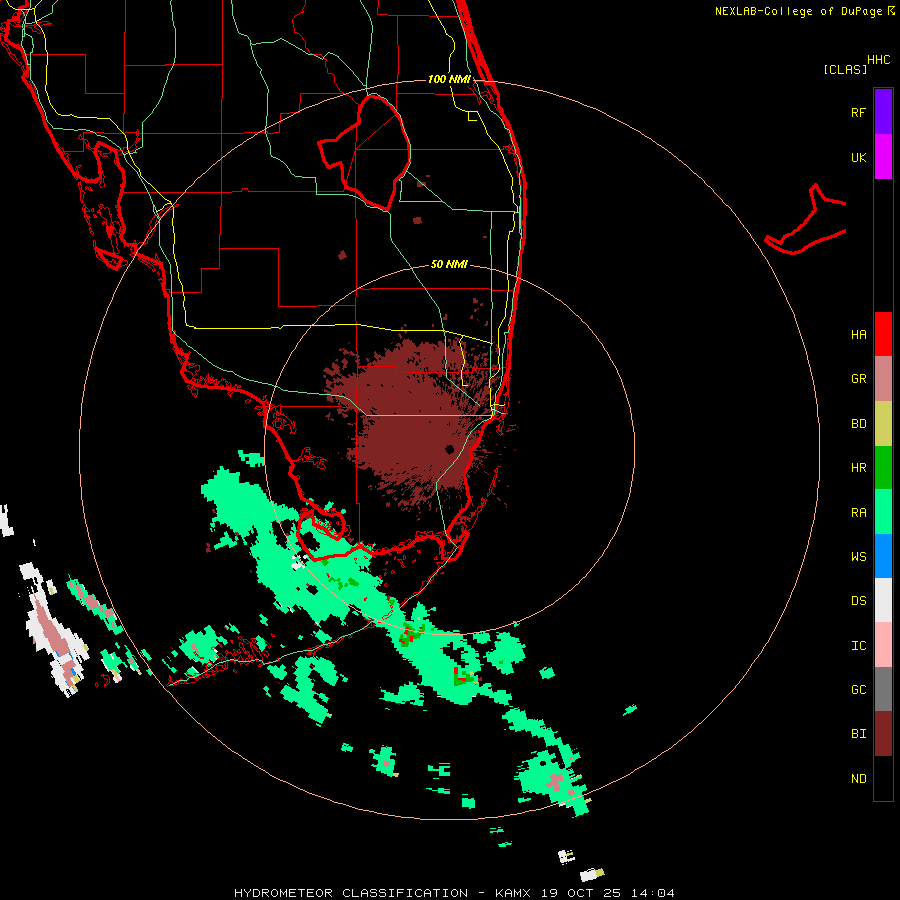The height and width of the screenshot is (900, 900).
Task: Click the DS white legend swatch
Action: click(883, 600)
